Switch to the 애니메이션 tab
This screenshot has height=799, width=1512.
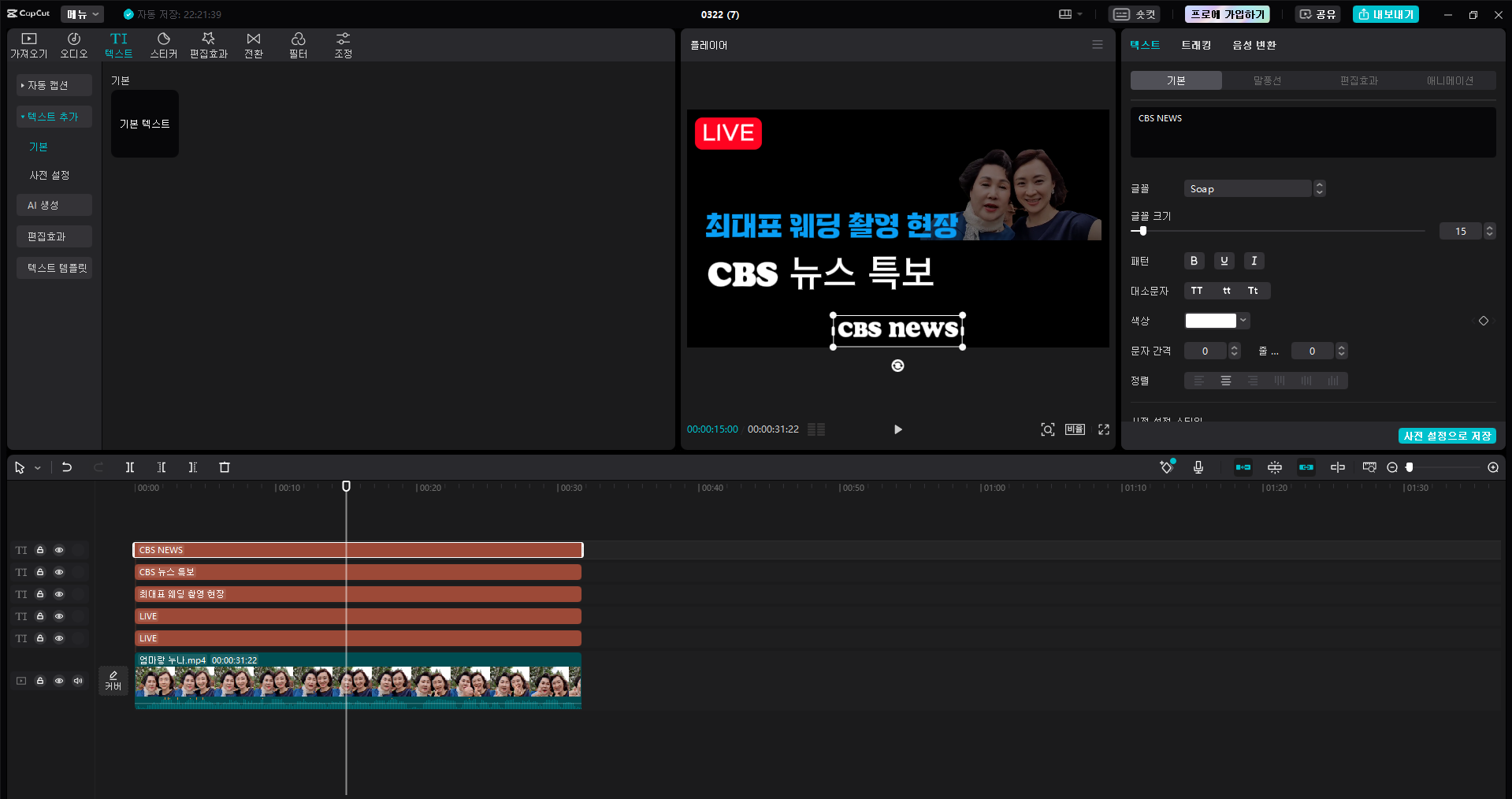(1450, 80)
